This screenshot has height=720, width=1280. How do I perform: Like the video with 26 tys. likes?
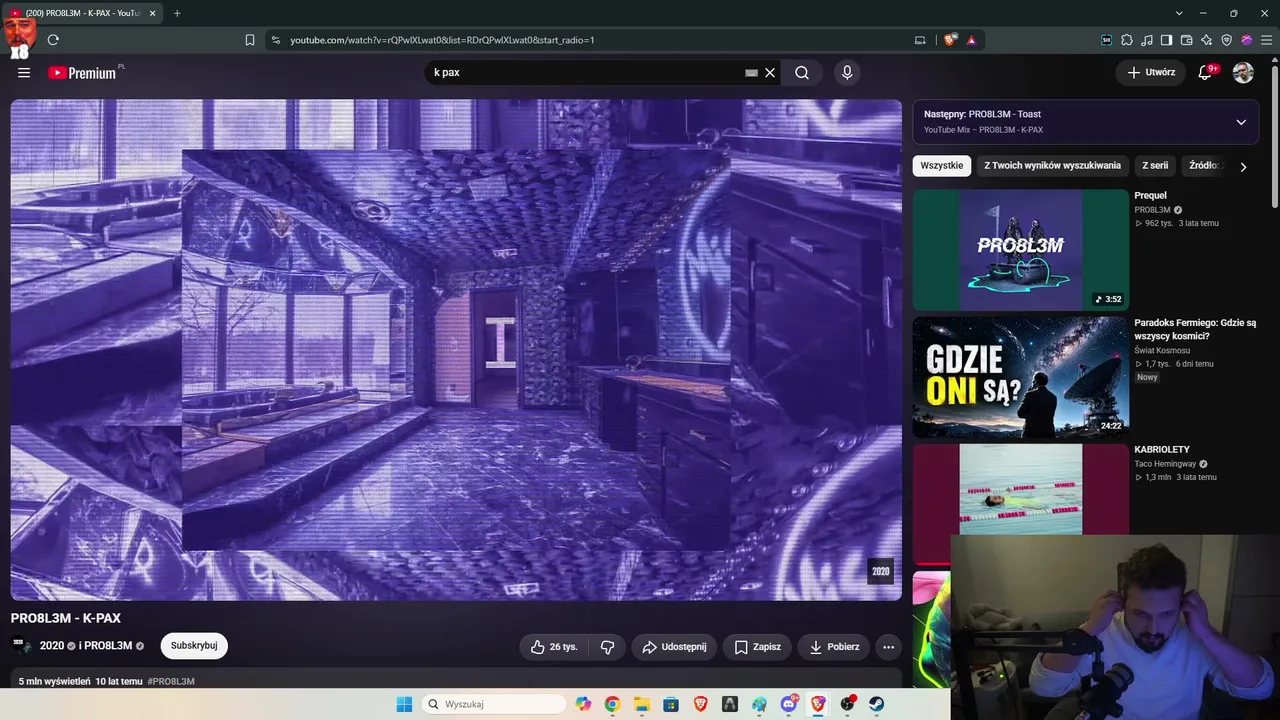(x=554, y=647)
